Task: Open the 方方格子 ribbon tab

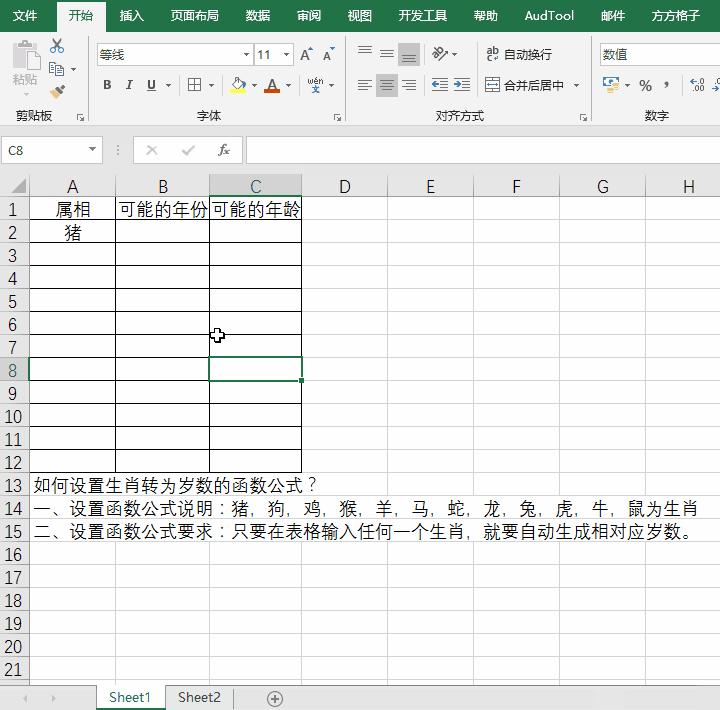Action: coord(675,16)
